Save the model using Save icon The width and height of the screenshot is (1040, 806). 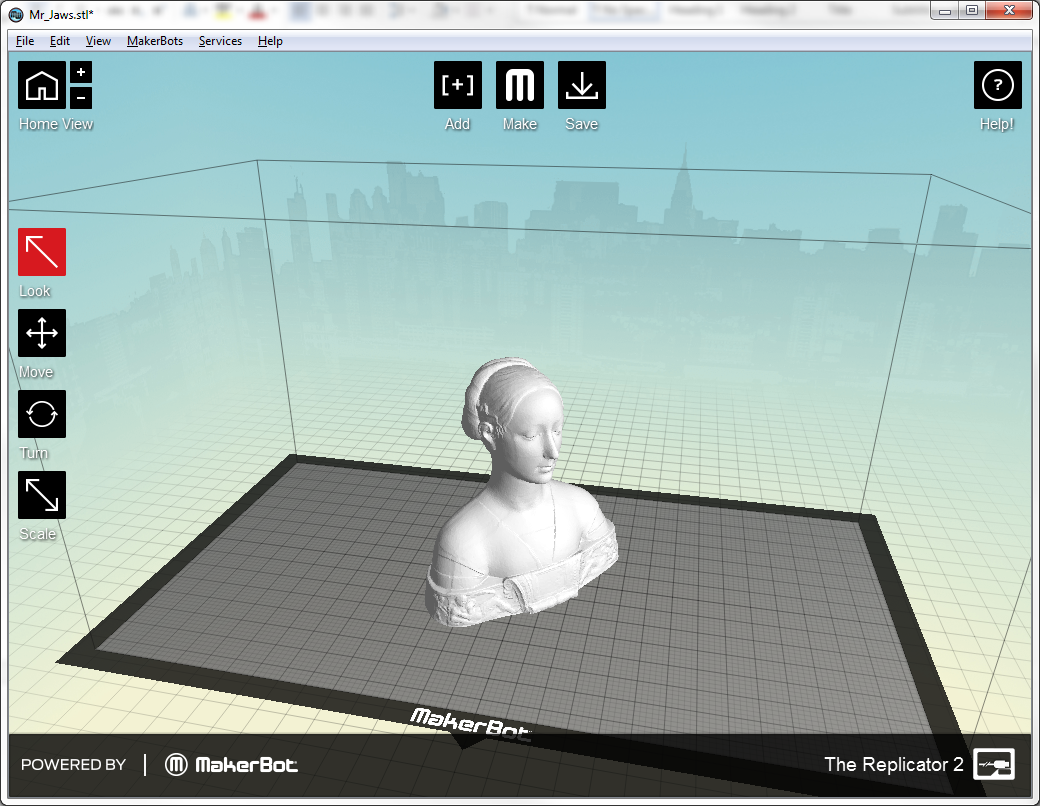click(x=581, y=86)
